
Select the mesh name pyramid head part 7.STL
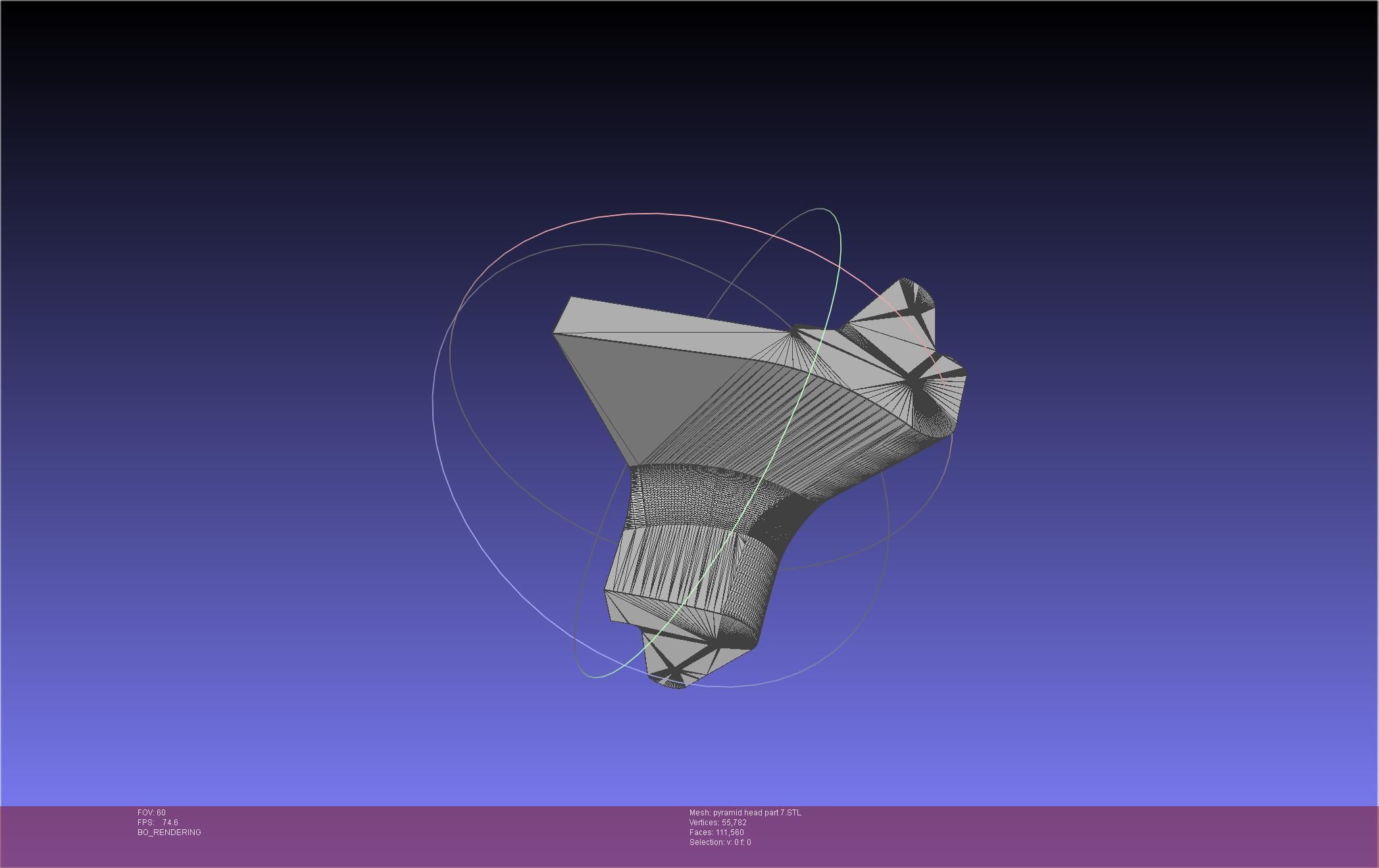757,813
